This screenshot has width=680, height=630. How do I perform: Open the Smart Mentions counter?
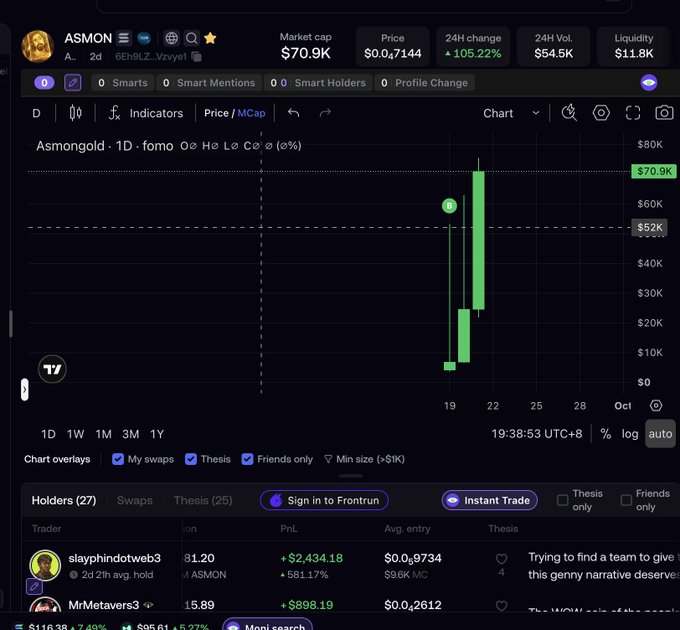(209, 83)
